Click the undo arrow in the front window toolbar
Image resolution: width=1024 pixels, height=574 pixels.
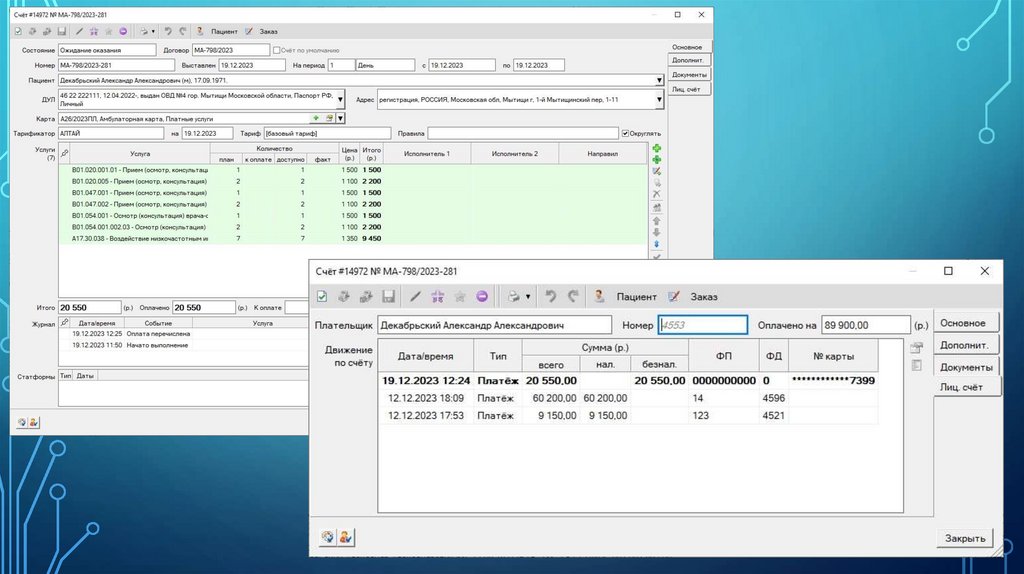click(551, 297)
